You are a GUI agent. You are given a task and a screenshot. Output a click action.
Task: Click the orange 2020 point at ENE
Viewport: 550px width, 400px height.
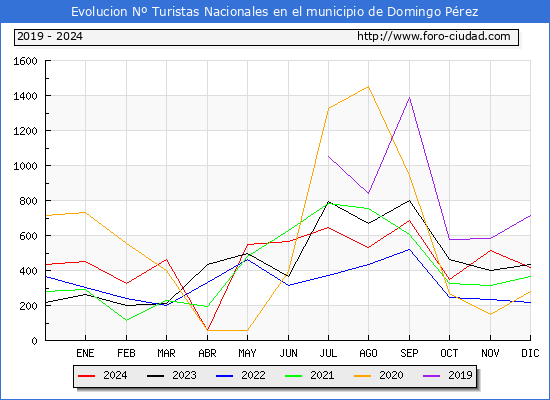tap(85, 212)
